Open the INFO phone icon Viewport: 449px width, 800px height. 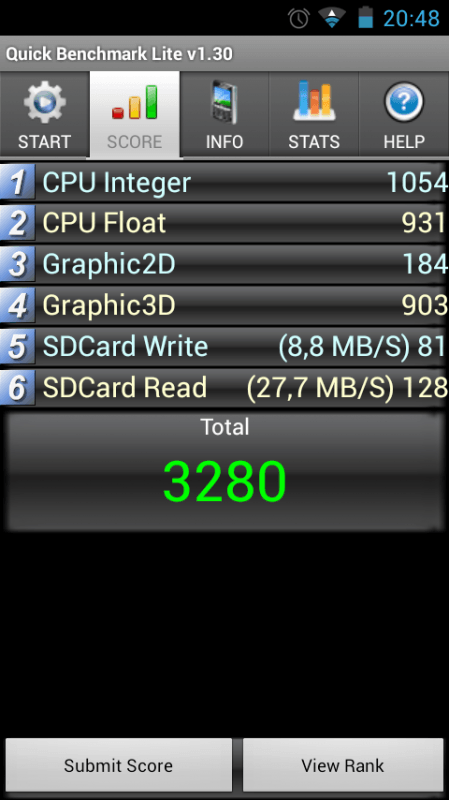point(224,102)
